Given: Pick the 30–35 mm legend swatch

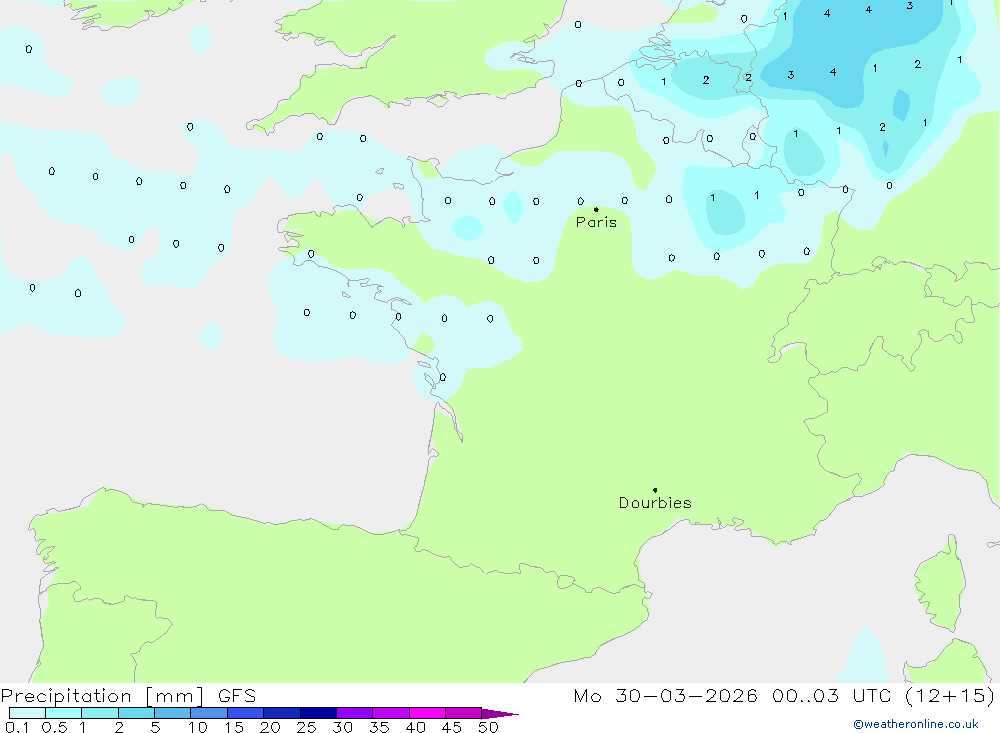Looking at the screenshot, I should pyautogui.click(x=355, y=713).
